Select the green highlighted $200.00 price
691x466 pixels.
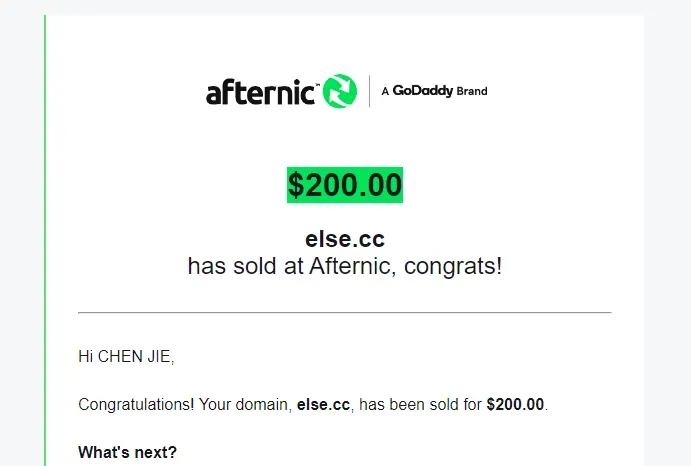click(345, 185)
